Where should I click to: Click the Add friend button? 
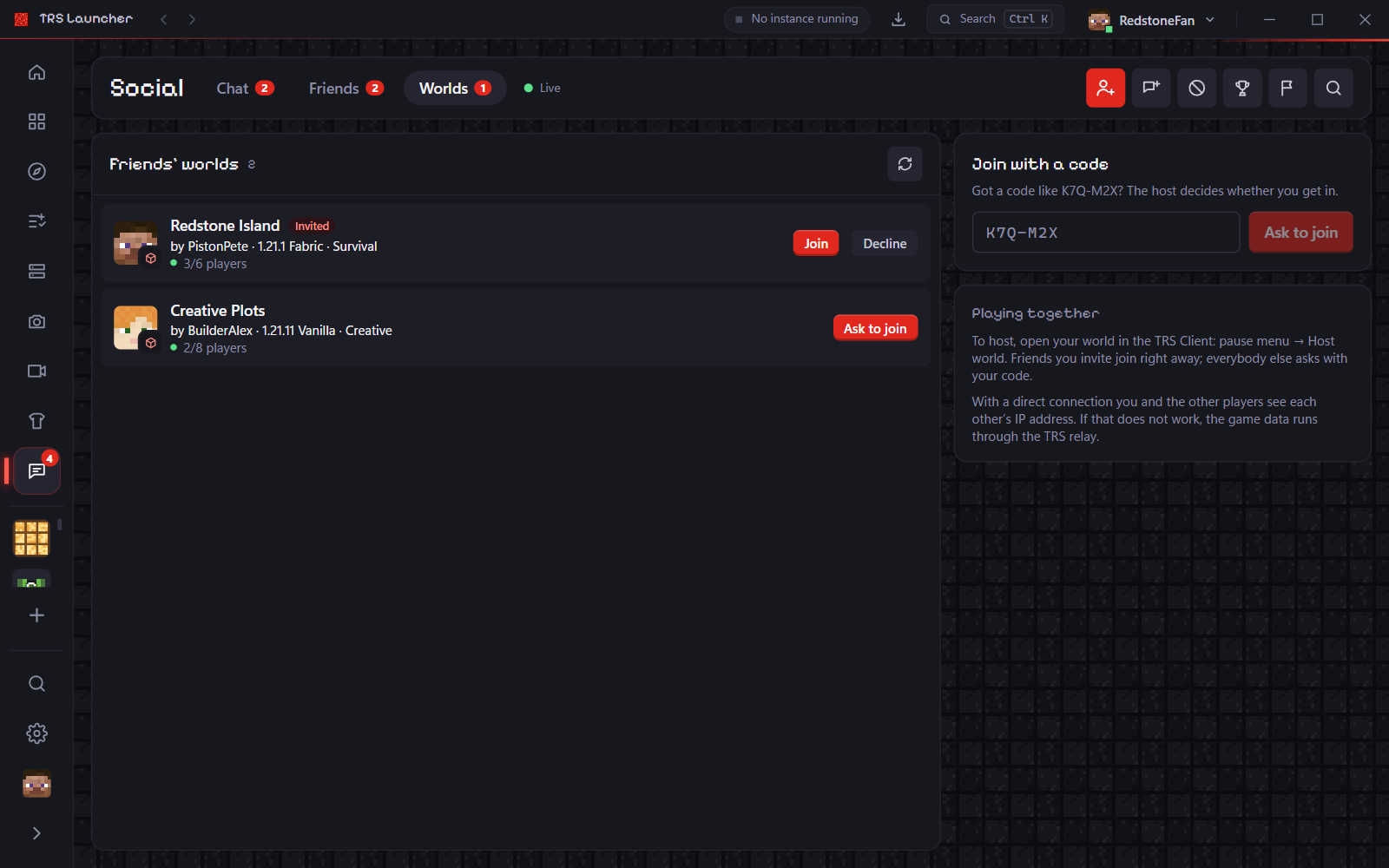point(1105,88)
